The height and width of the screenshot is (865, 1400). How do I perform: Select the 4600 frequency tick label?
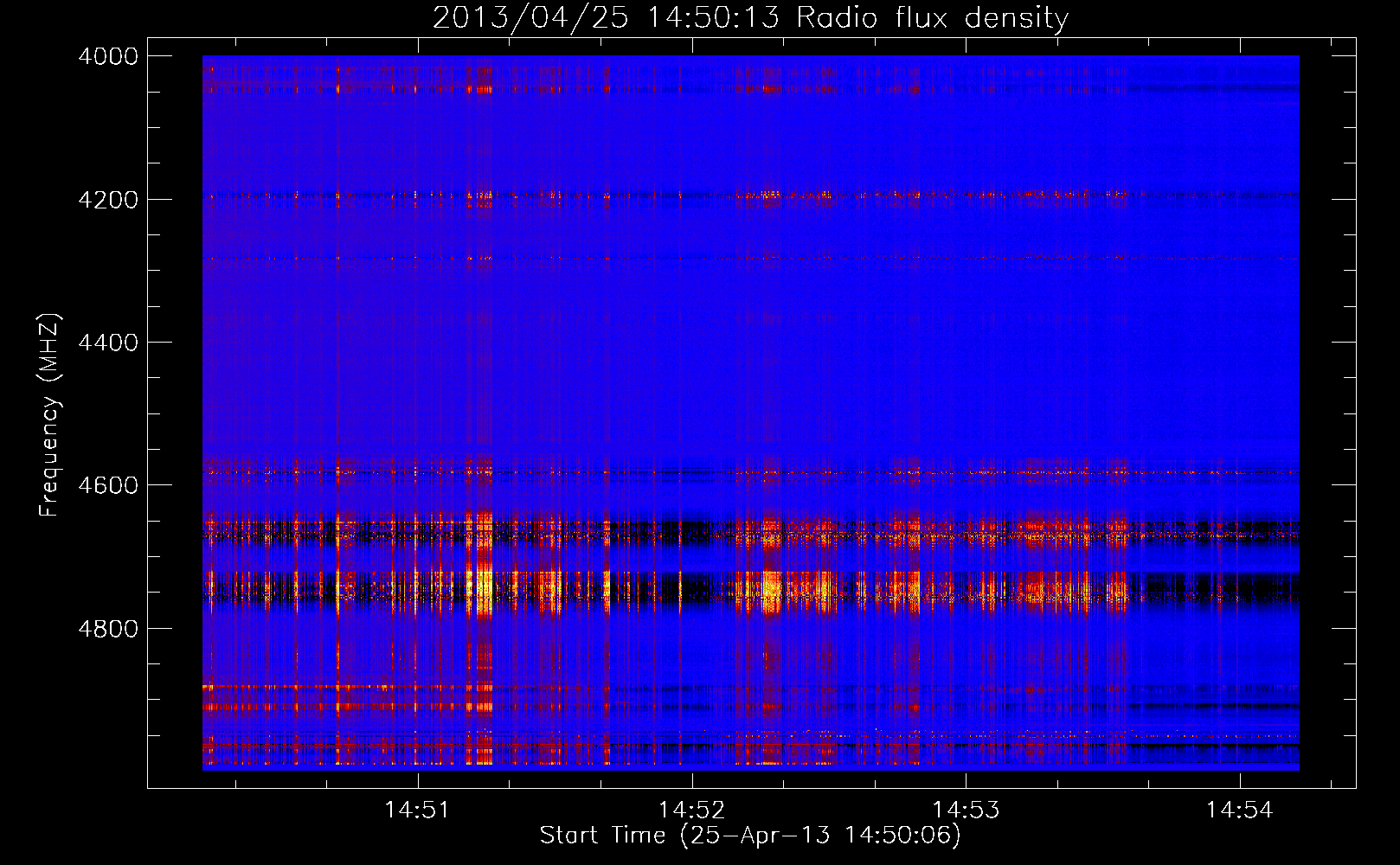pyautogui.click(x=108, y=485)
